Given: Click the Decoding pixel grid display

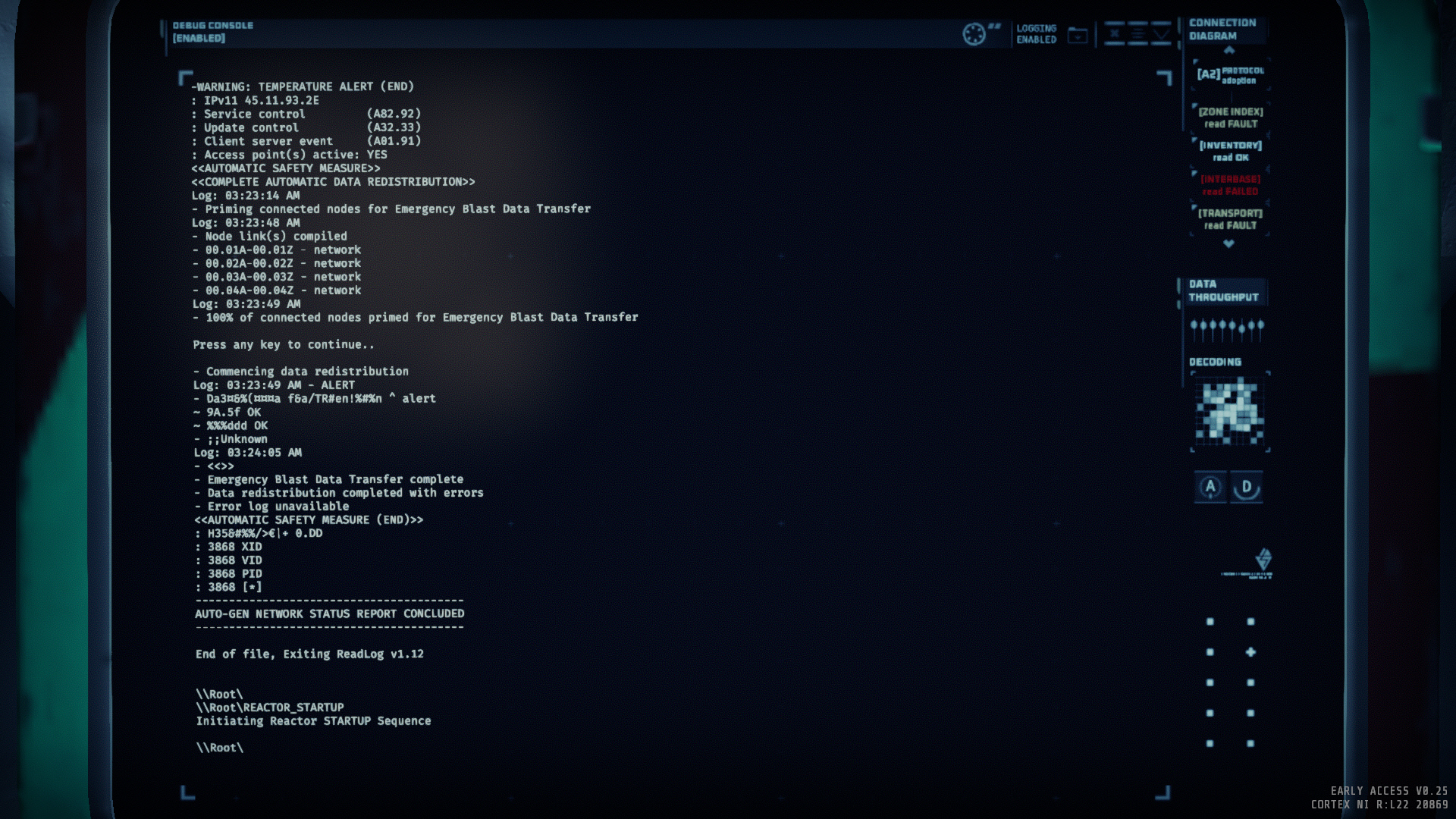Looking at the screenshot, I should tap(1228, 413).
